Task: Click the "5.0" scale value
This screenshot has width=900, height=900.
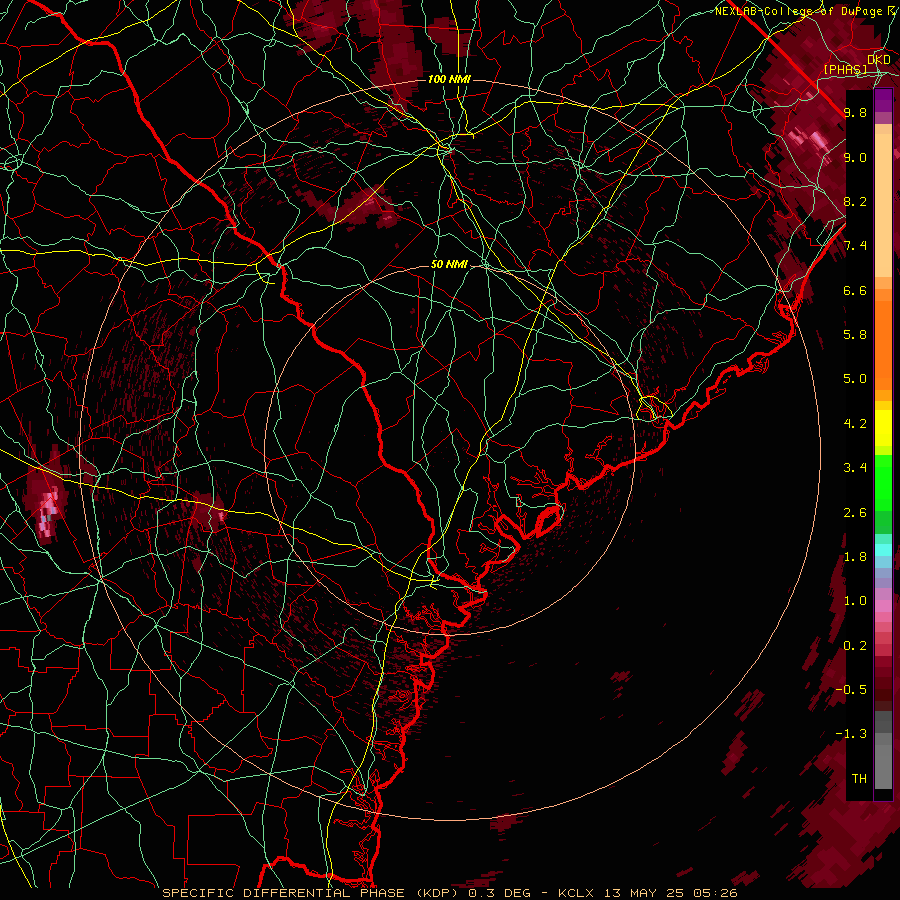Action: pyautogui.click(x=855, y=379)
